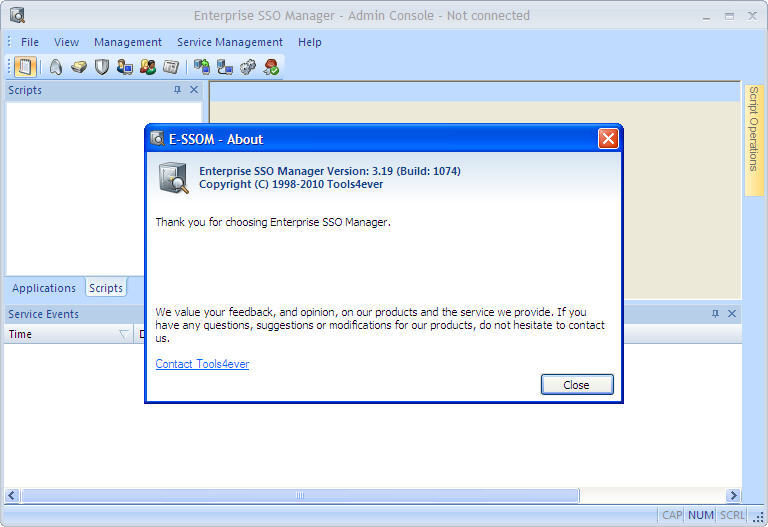Click the Service Events panel title
The width and height of the screenshot is (768, 527).
[44, 314]
